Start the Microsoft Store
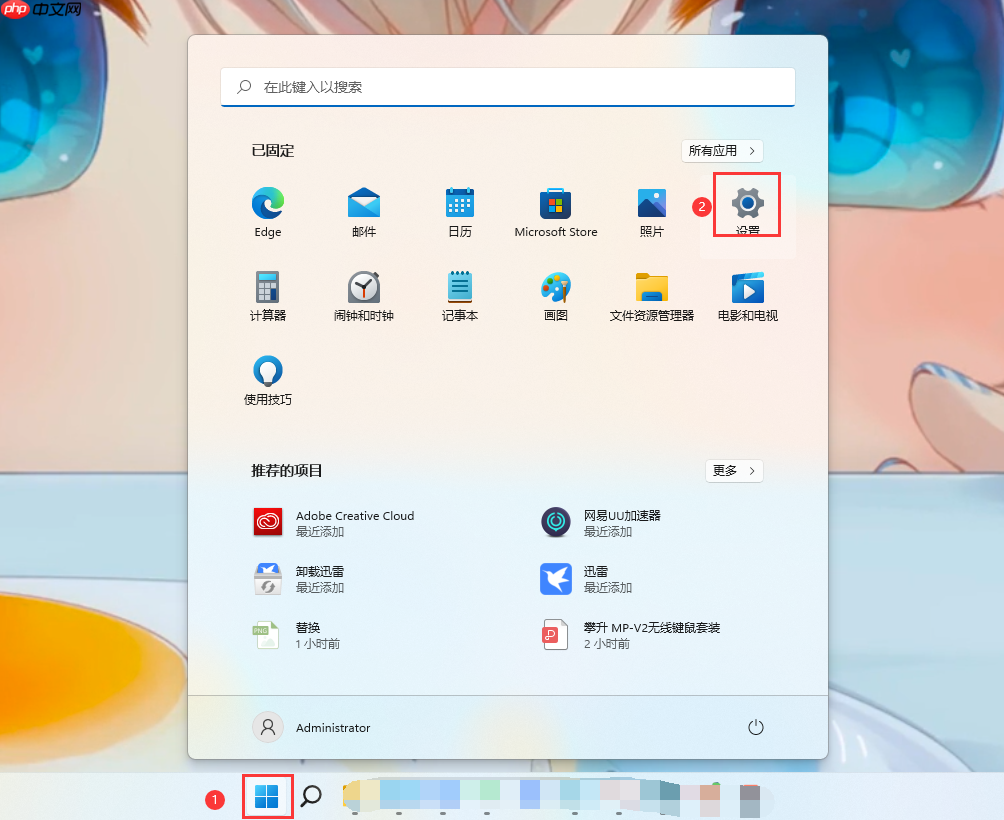 tap(555, 205)
